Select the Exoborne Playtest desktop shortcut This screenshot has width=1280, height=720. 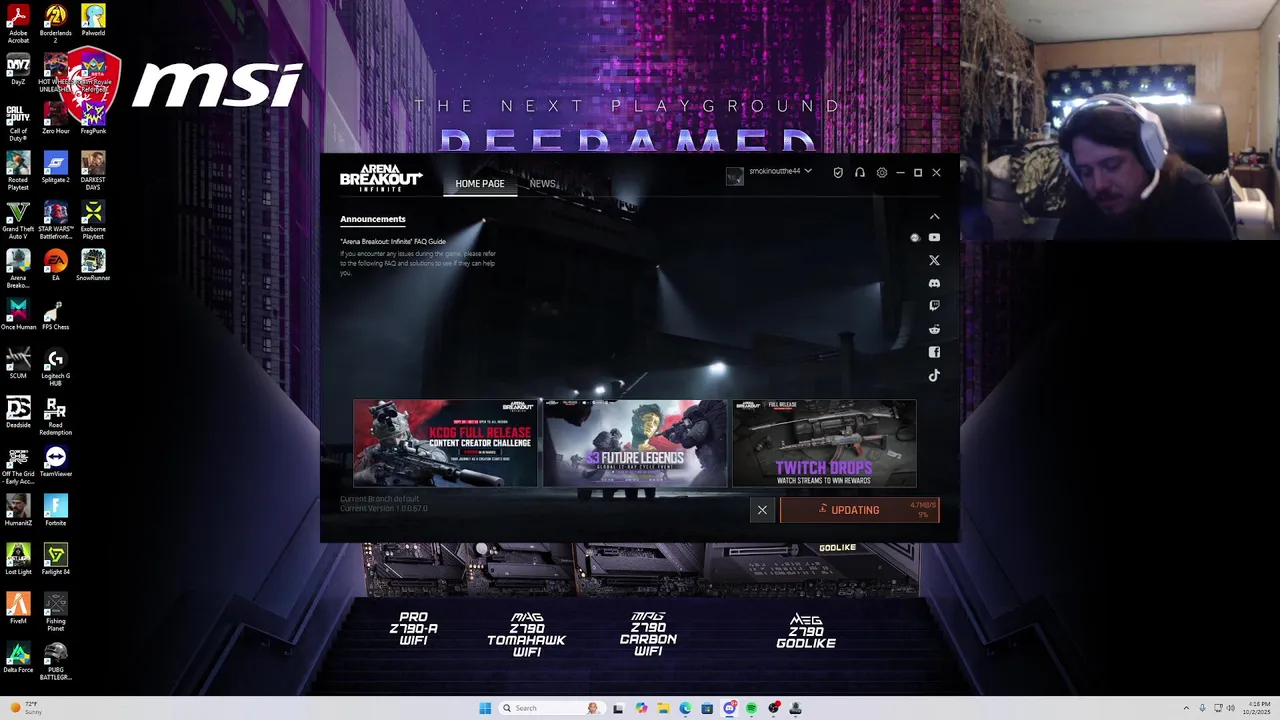(x=93, y=220)
